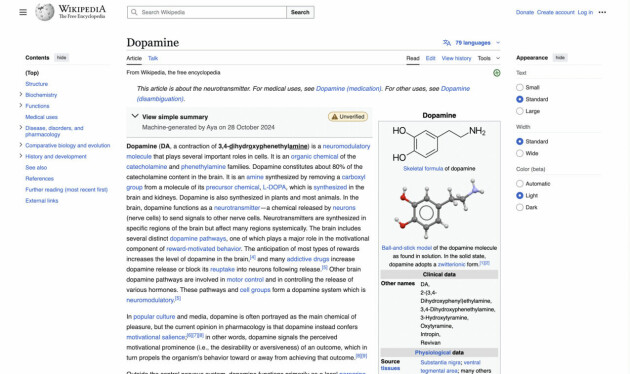Select the Large text size radio
This screenshot has height=374, width=630.
520,111
